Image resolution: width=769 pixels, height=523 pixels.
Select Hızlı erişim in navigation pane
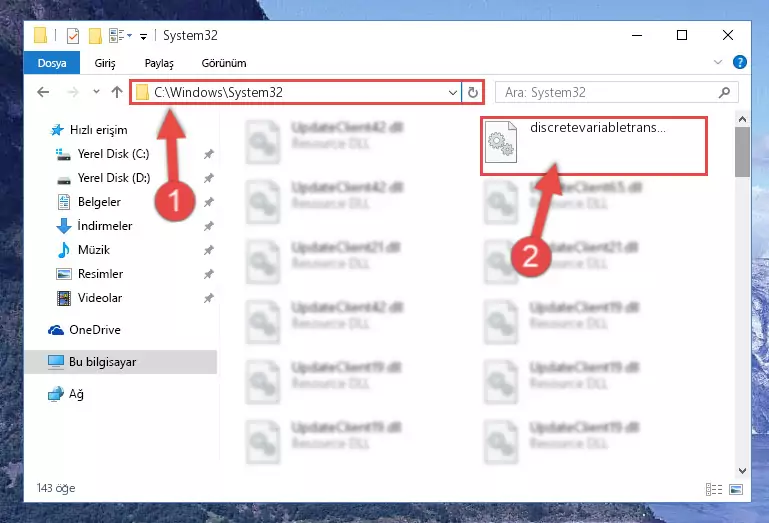(99, 130)
